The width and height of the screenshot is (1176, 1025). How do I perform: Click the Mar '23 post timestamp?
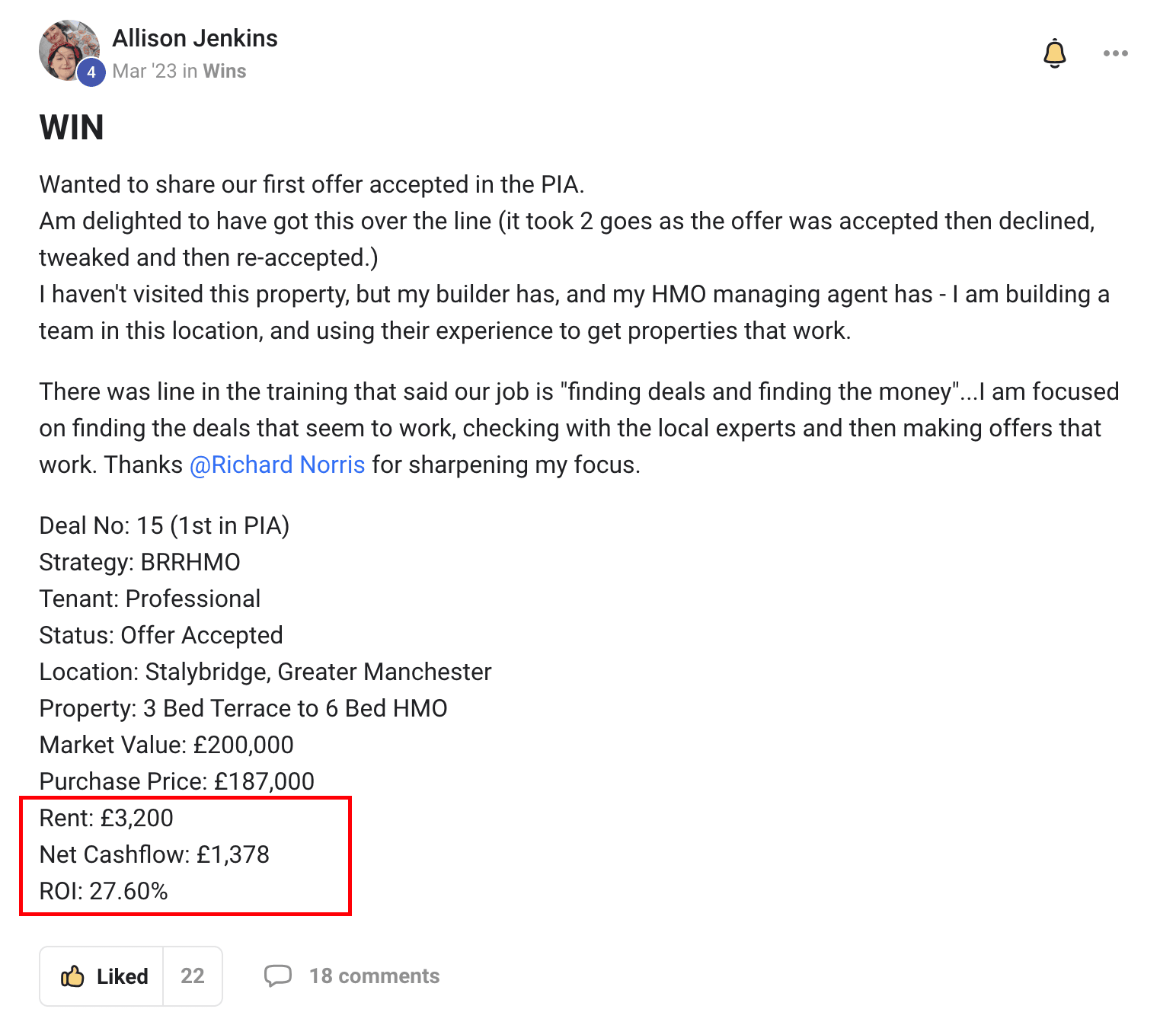pyautogui.click(x=145, y=71)
